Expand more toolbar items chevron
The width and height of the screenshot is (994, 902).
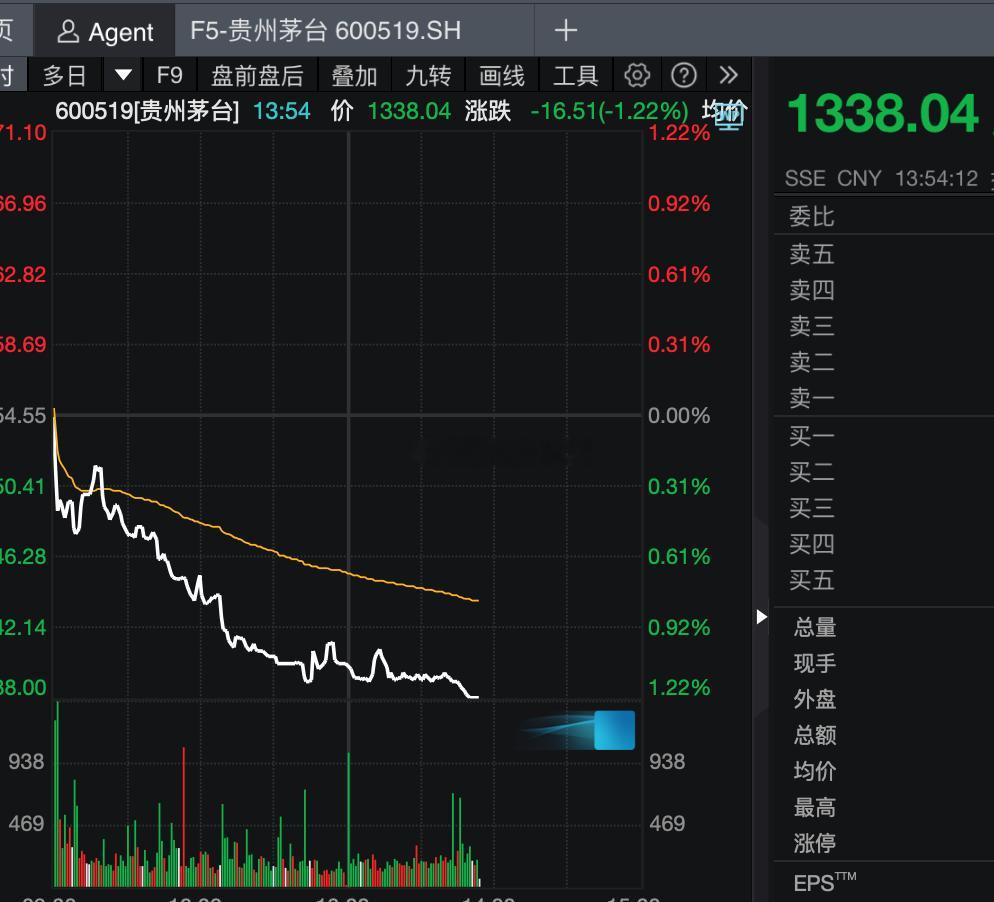(x=728, y=75)
